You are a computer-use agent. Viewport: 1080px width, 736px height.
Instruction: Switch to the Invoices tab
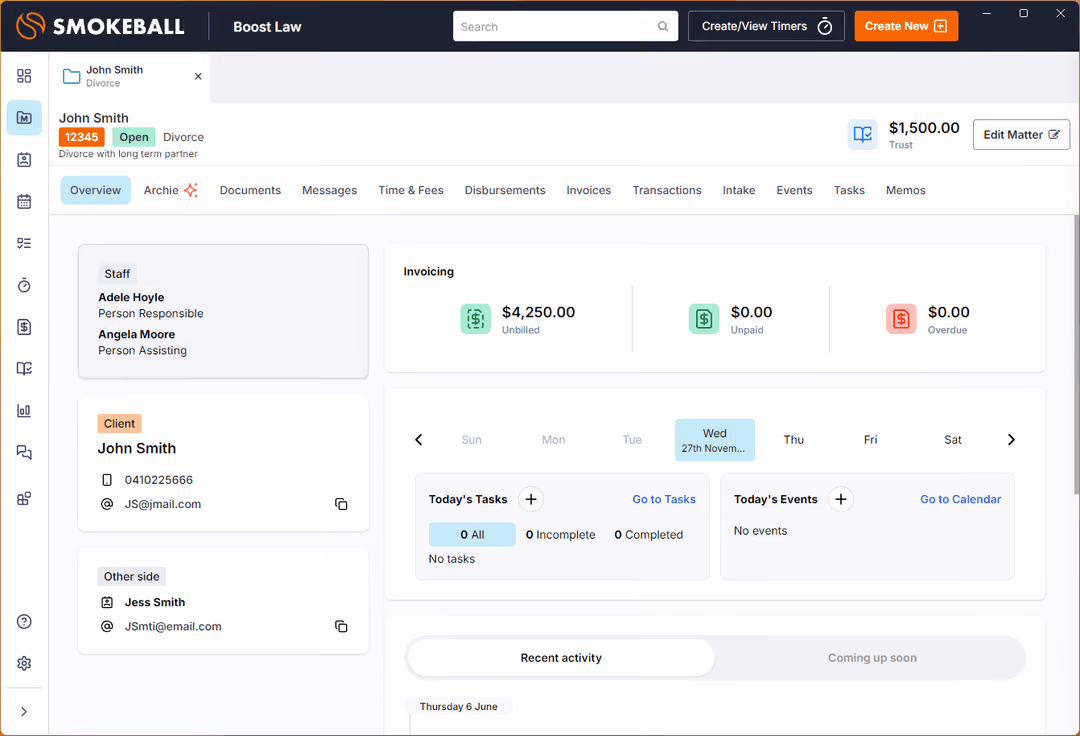tap(589, 190)
